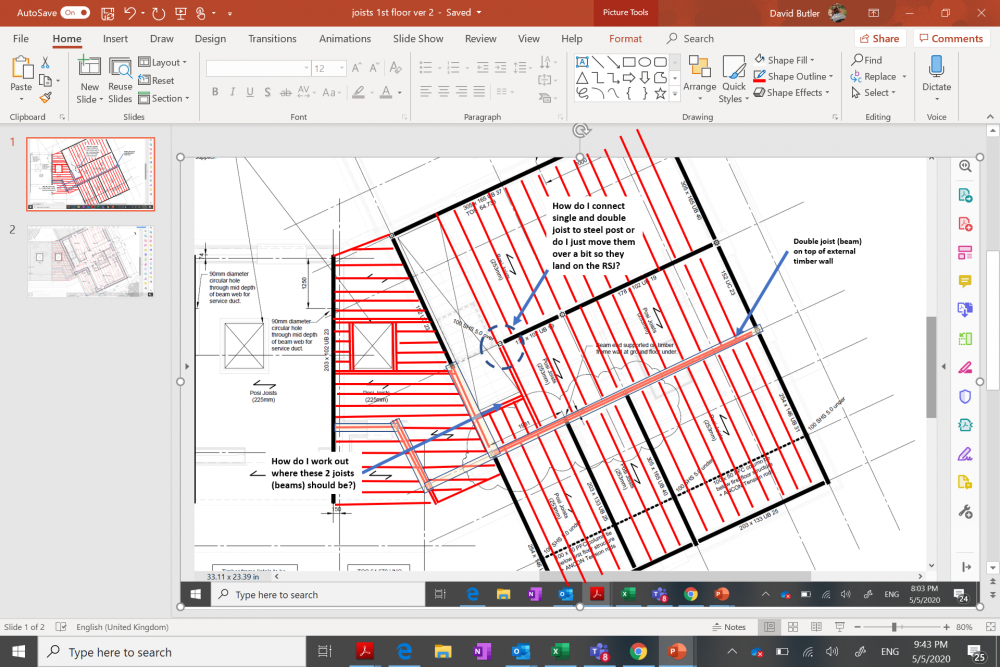Click the Save icon in title bar
Screen dimensions: 1000x667
coord(107,13)
